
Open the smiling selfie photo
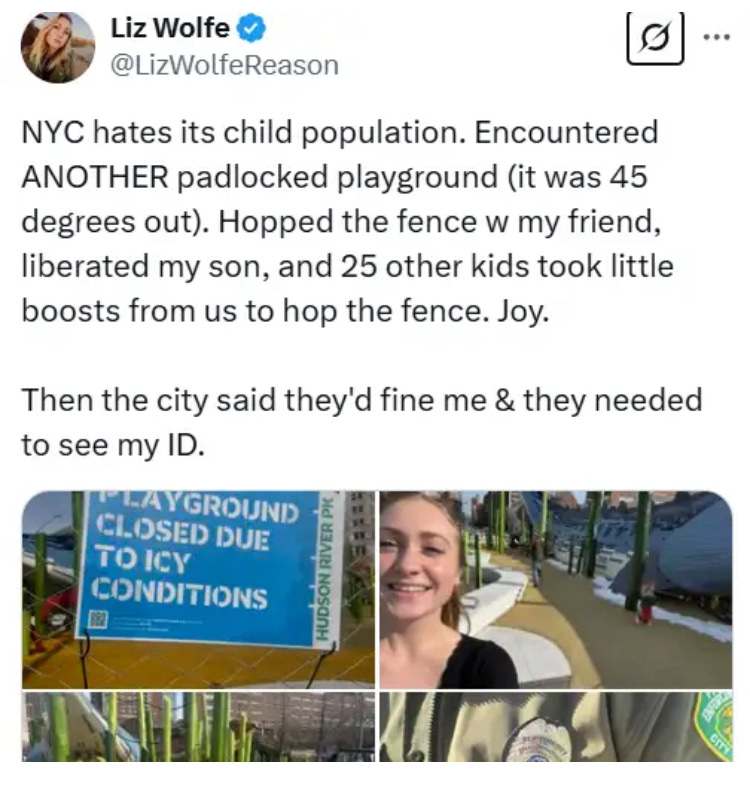556,589
